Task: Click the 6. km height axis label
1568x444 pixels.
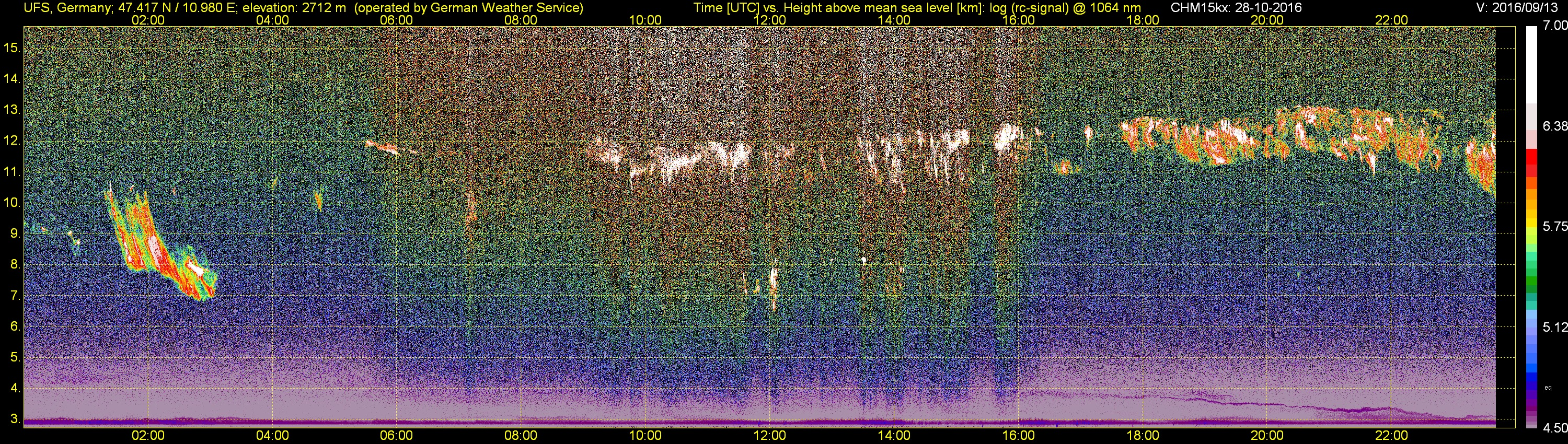Action: tap(15, 326)
